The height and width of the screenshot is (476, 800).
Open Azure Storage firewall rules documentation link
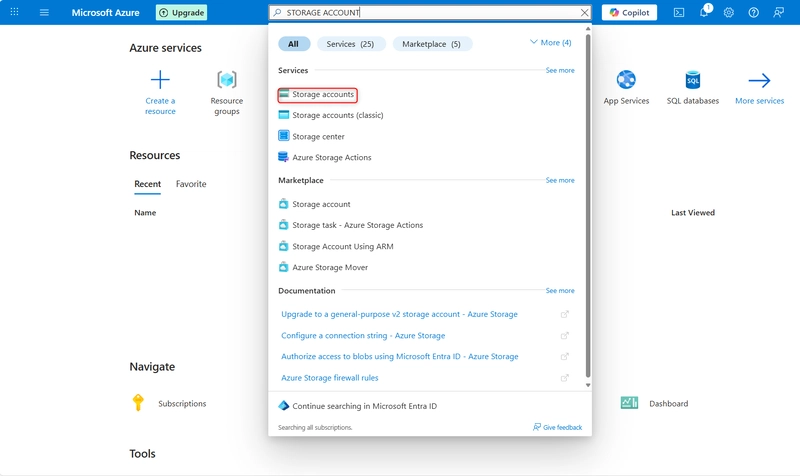pos(329,378)
